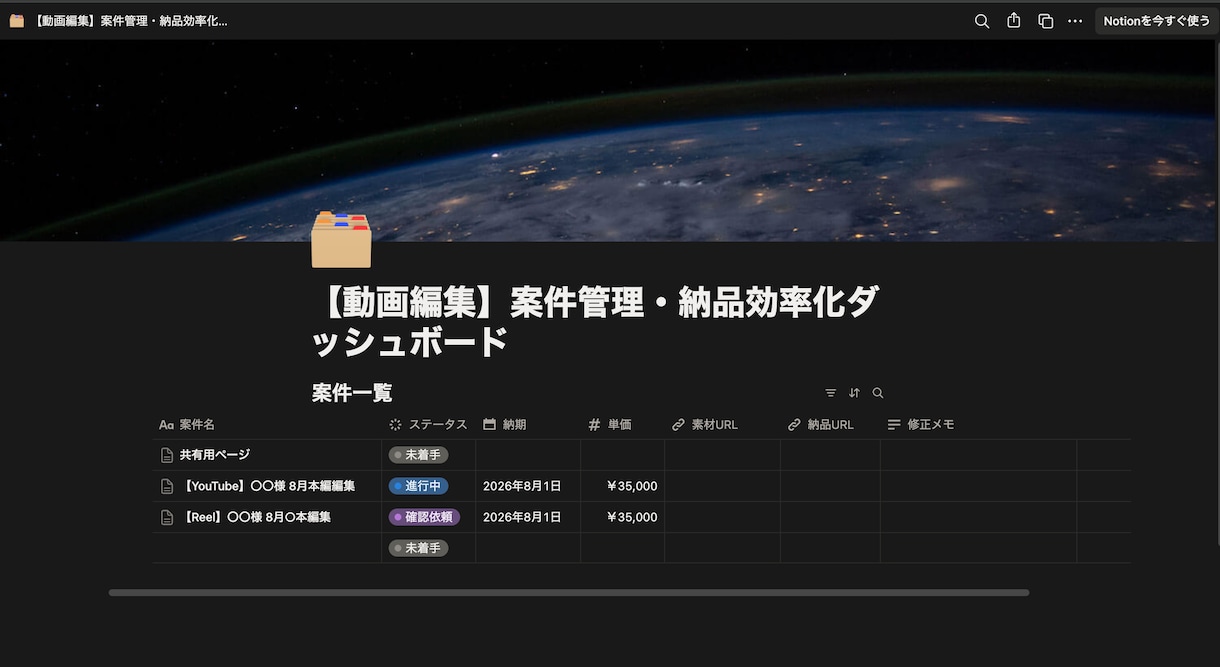This screenshot has height=667, width=1220.
Task: Open the search icon in top bar
Action: [982, 21]
